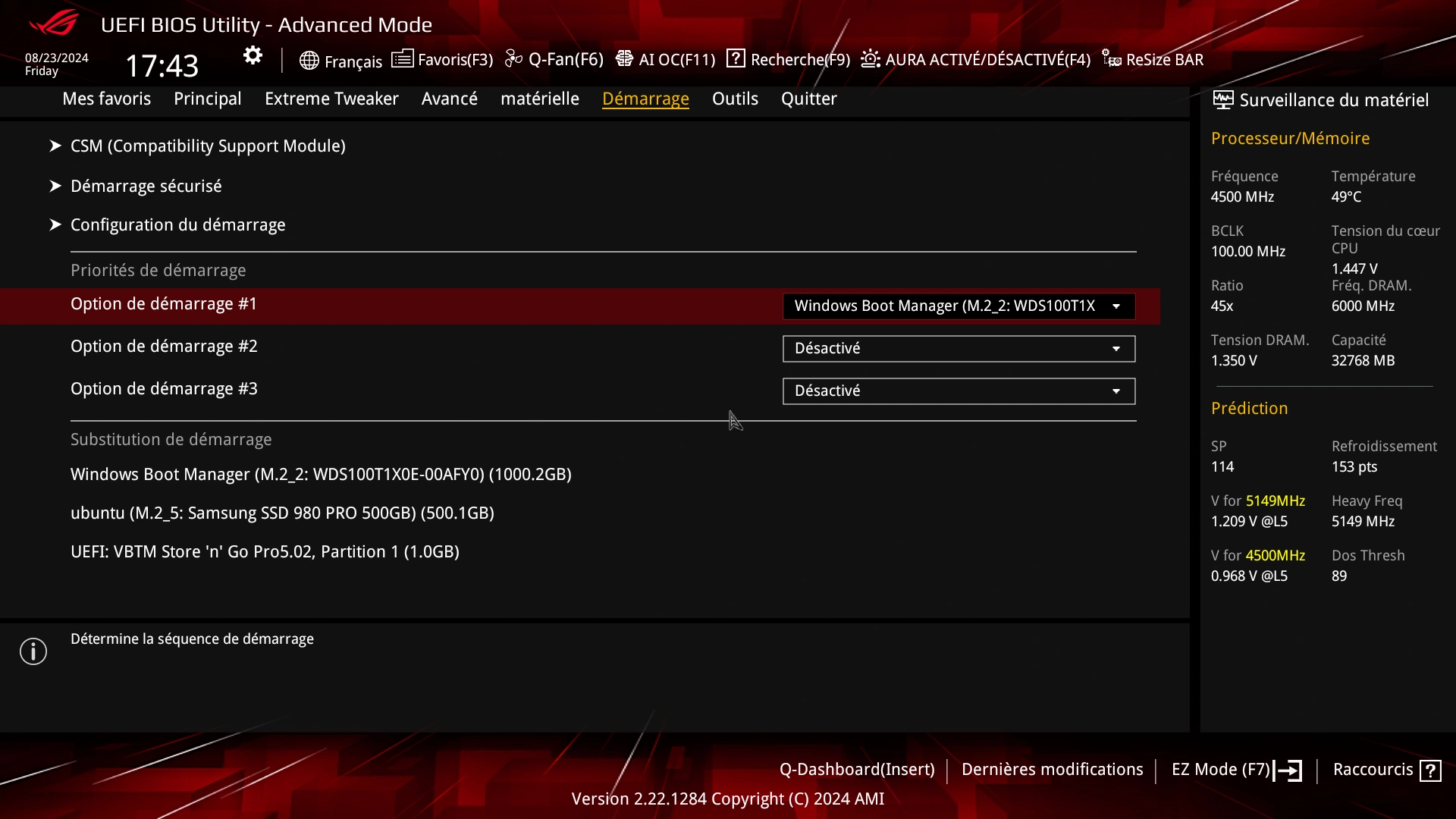Open Option de démarrage #2 dropdown

tap(959, 348)
